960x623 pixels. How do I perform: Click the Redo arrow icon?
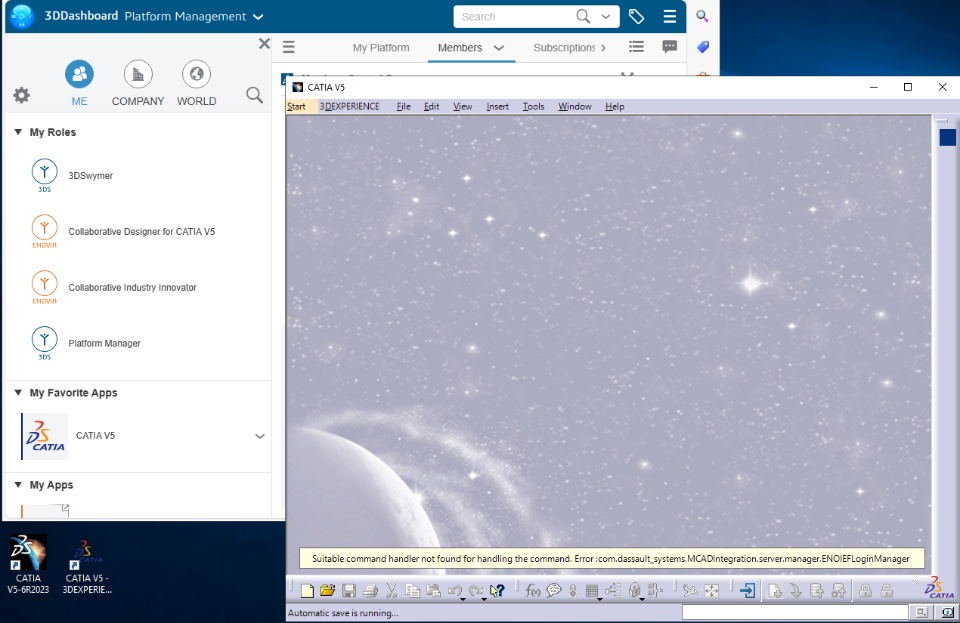[x=476, y=591]
